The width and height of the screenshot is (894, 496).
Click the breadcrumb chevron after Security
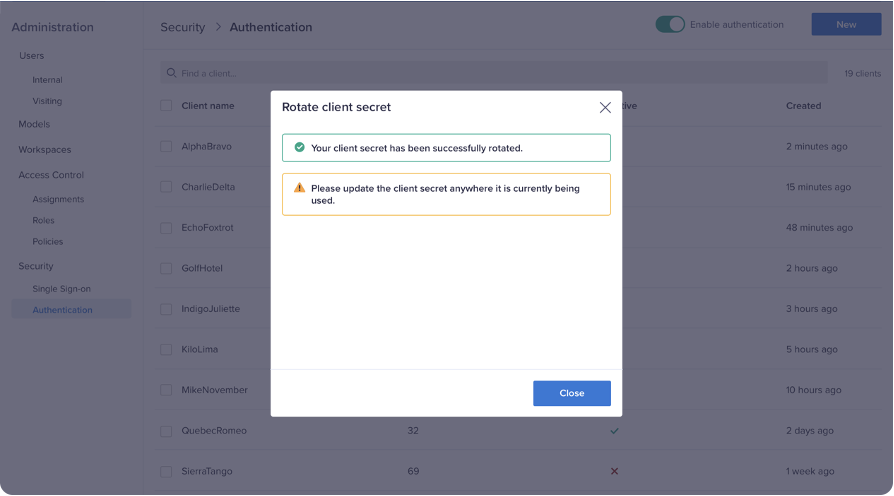[218, 27]
